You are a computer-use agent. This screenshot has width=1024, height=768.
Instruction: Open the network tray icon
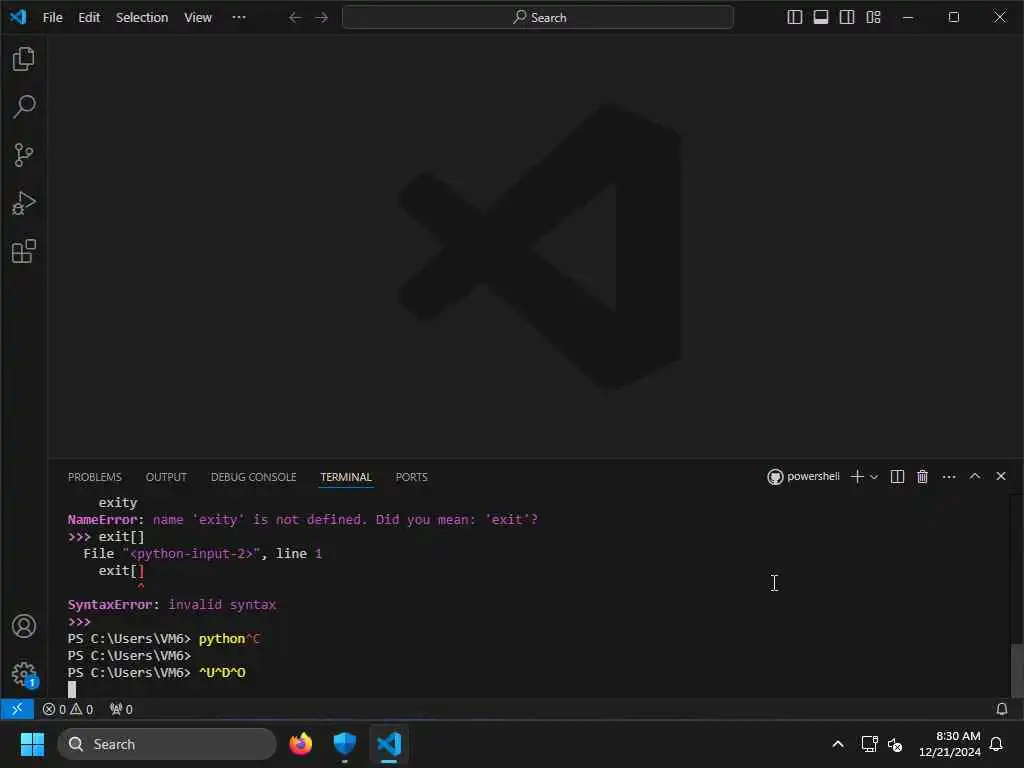tap(869, 744)
